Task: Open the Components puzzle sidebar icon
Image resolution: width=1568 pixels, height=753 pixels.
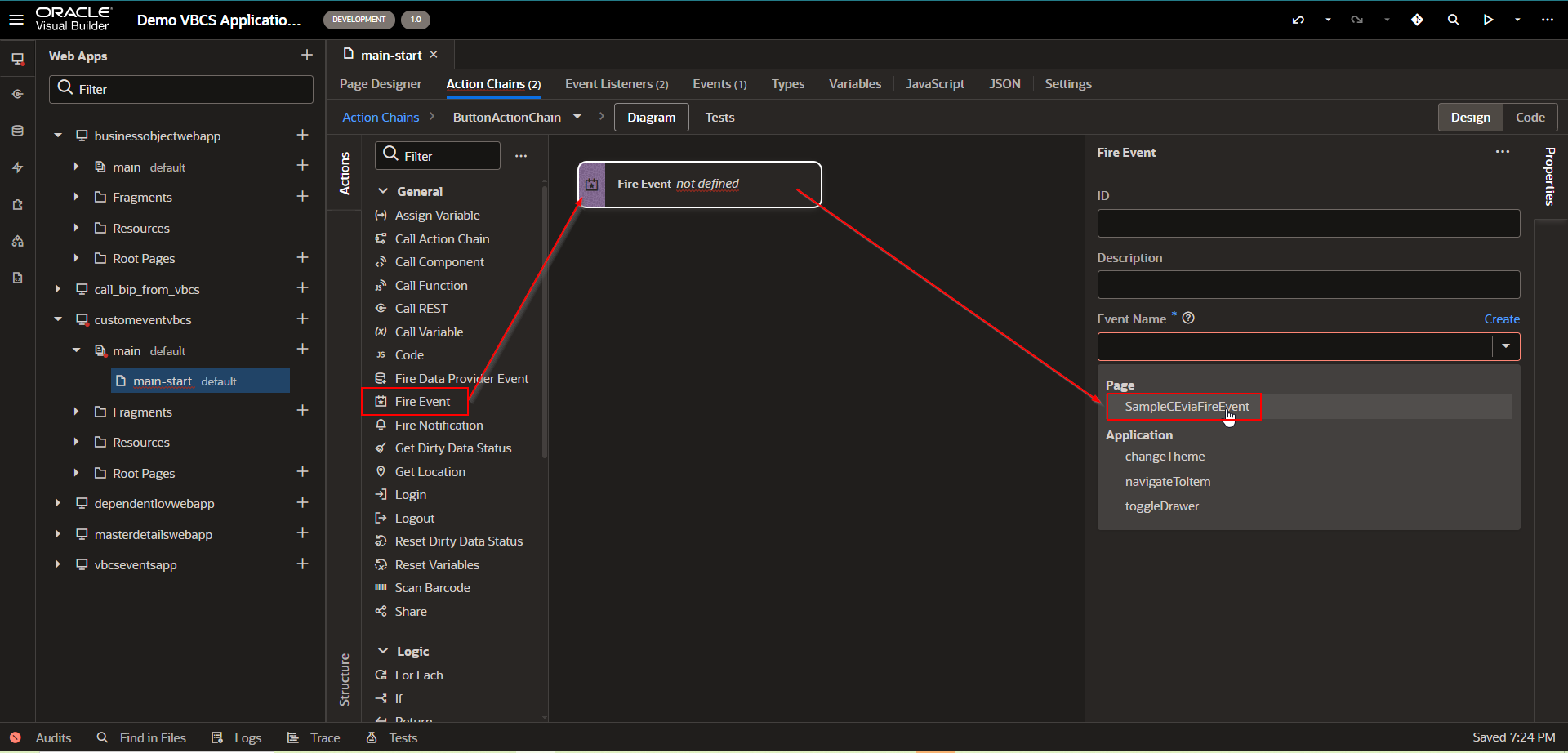Action: click(x=17, y=204)
